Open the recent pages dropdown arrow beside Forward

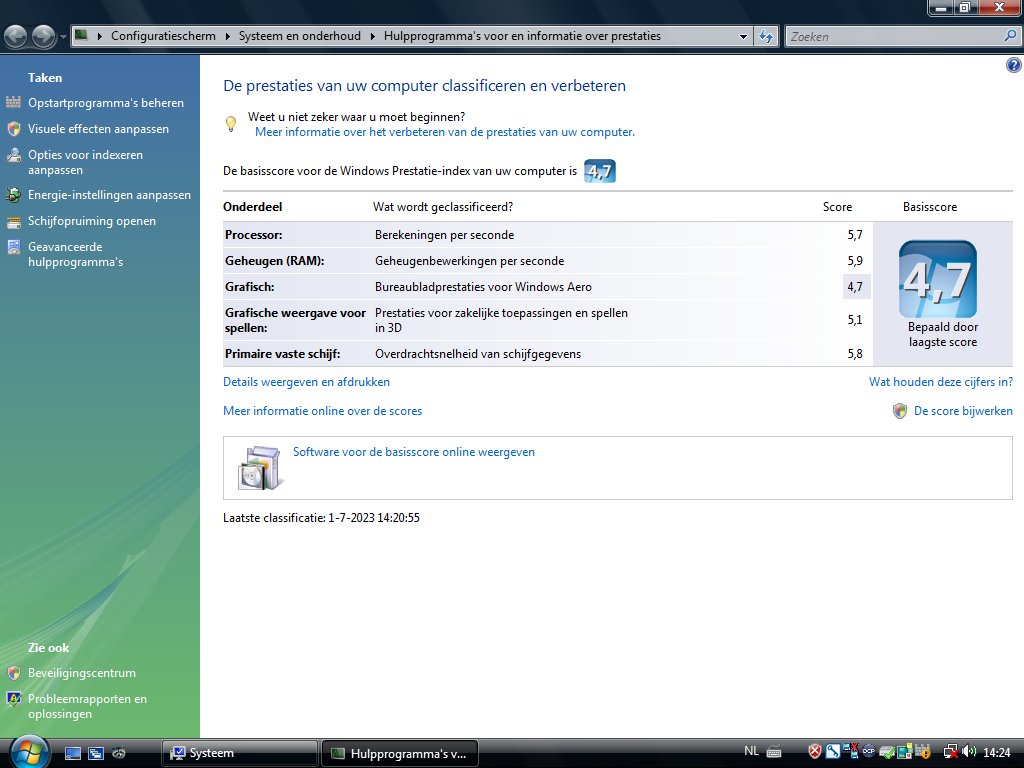63,37
